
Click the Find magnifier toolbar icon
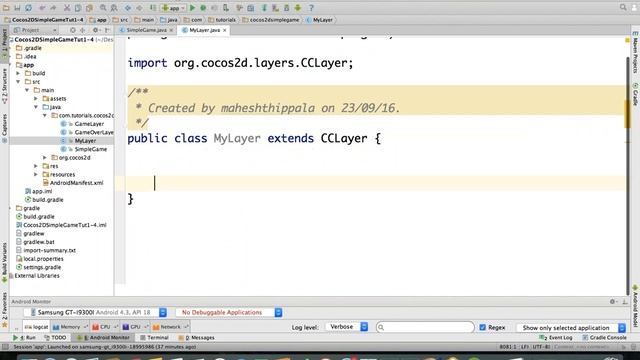103,8
